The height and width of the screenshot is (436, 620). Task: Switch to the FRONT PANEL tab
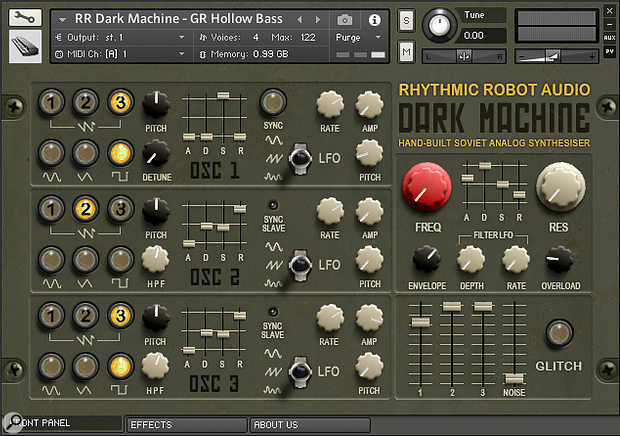[63, 423]
